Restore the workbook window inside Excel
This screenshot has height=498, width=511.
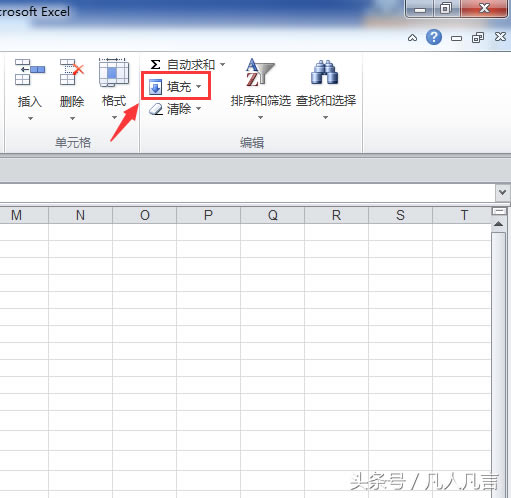(x=478, y=38)
